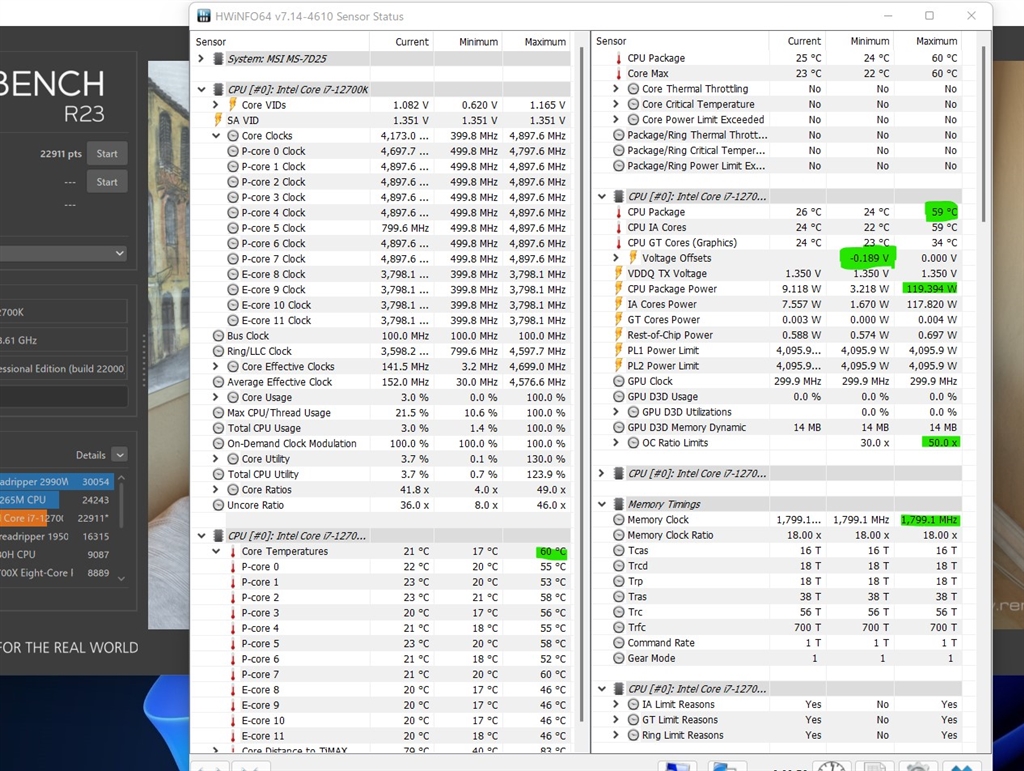Screen dimensions: 1024x771
Task: Expand GPU D3D Utilizations
Action: [x=616, y=412]
